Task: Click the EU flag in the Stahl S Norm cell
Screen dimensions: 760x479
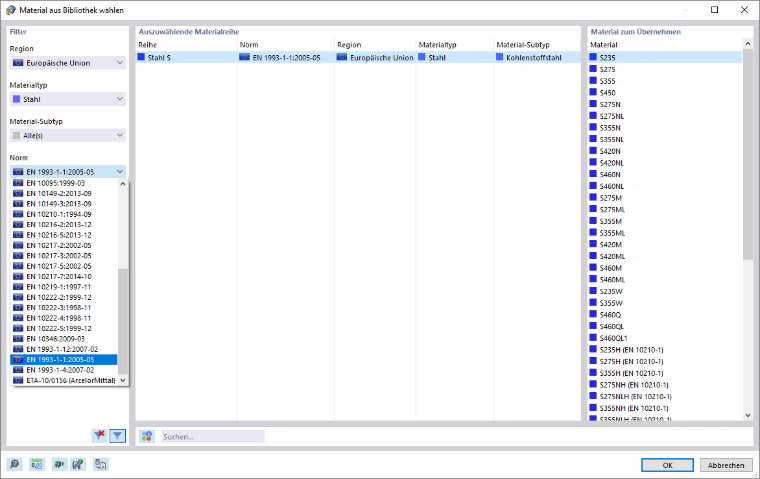Action: pyautogui.click(x=244, y=57)
